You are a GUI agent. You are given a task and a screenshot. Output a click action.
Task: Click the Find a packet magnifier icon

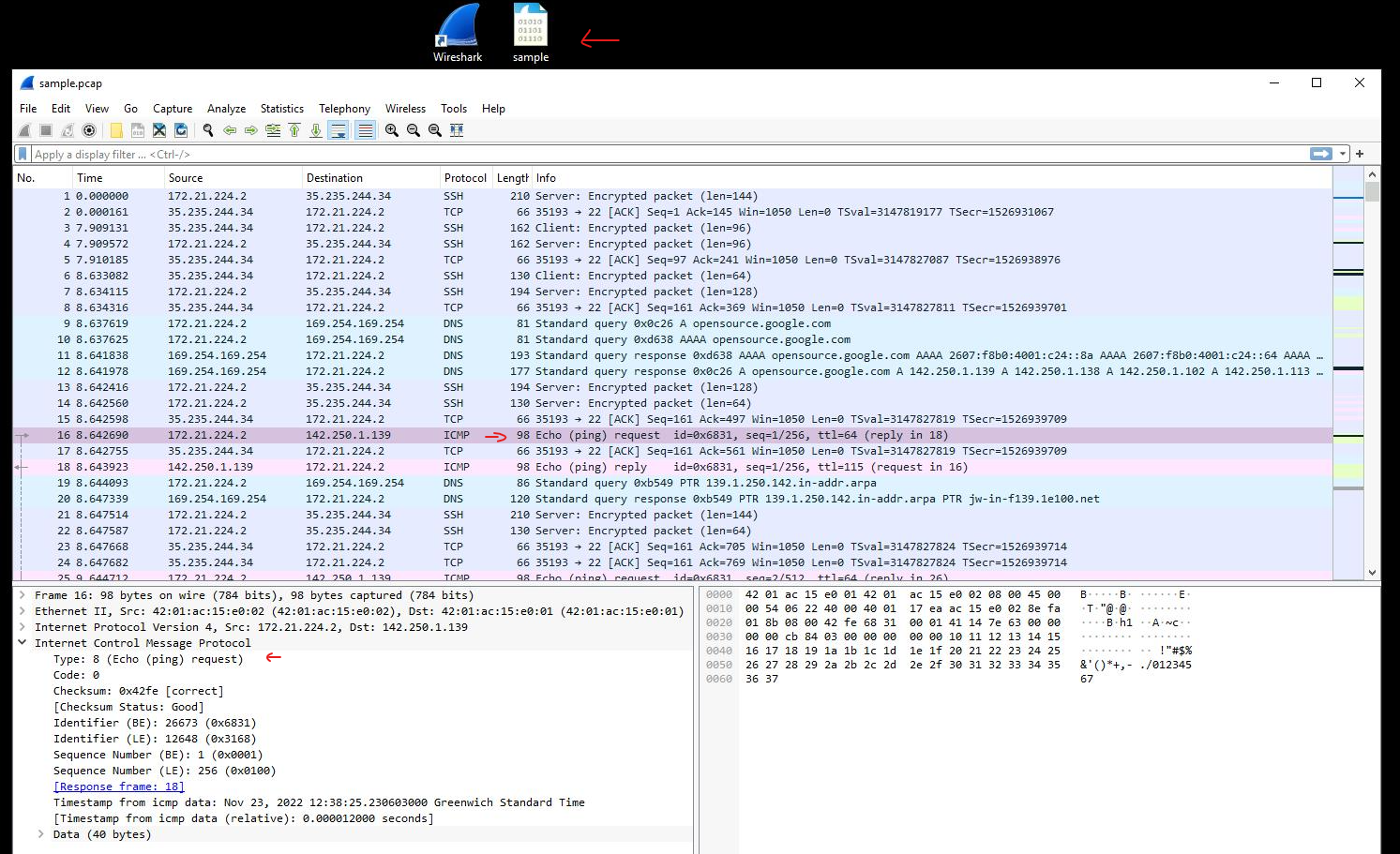click(x=208, y=130)
